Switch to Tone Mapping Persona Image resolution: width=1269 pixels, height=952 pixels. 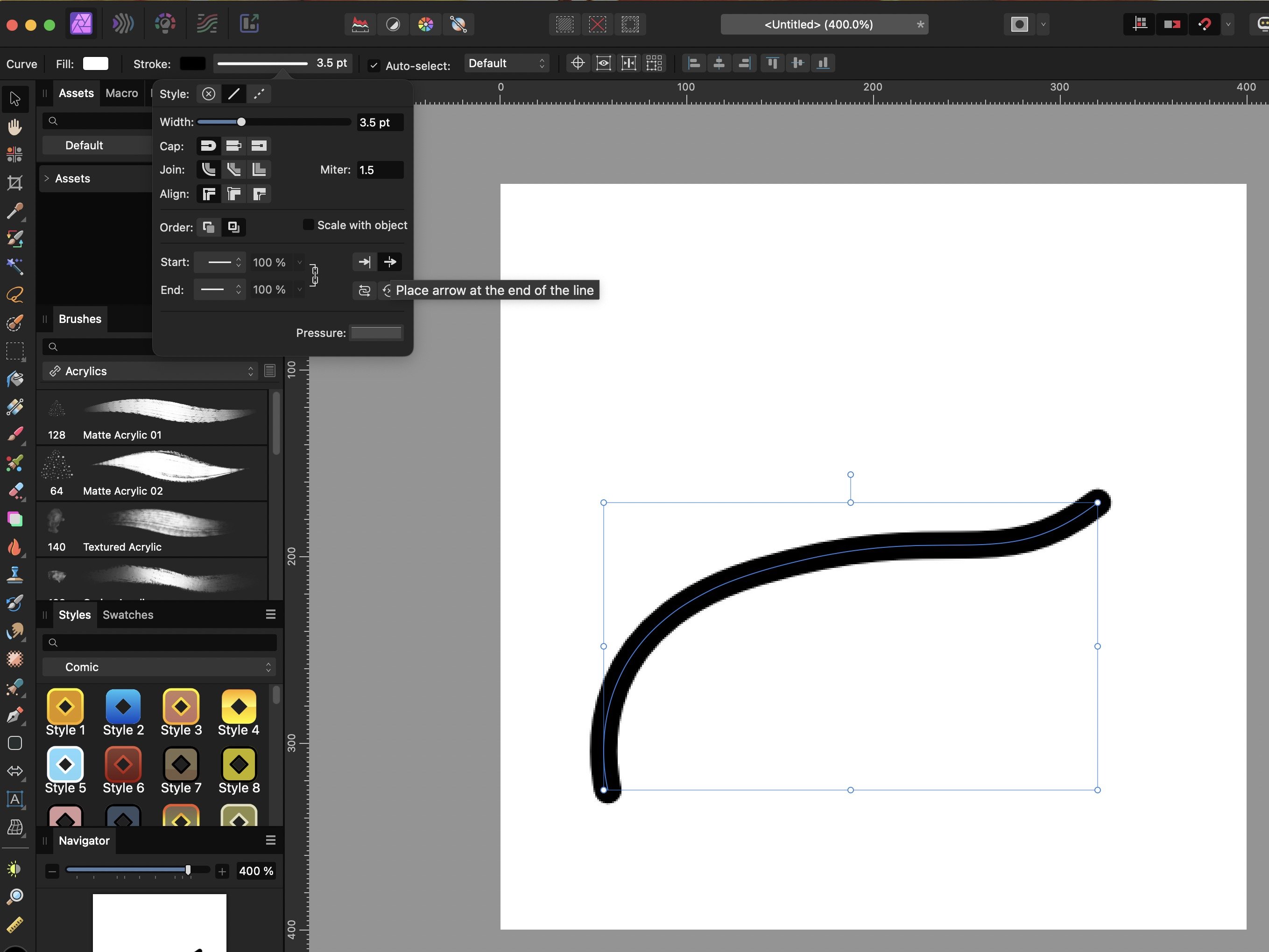click(x=207, y=24)
